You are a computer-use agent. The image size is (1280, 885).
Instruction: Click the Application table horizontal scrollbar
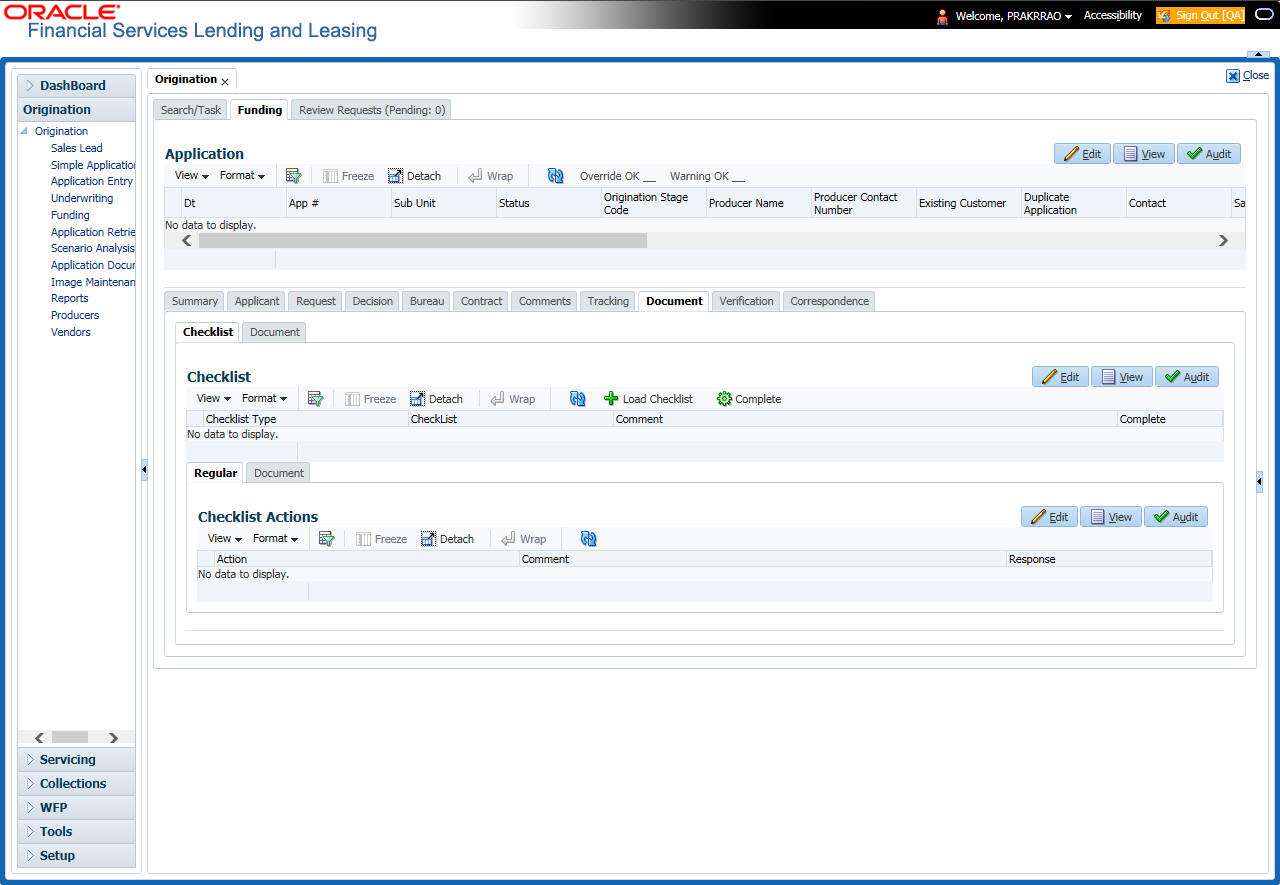[x=423, y=241]
